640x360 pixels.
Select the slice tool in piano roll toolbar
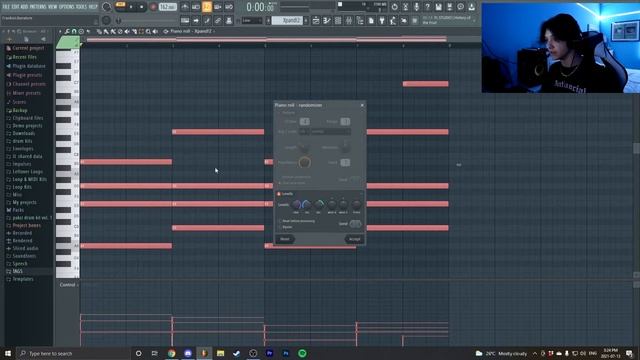[134, 31]
